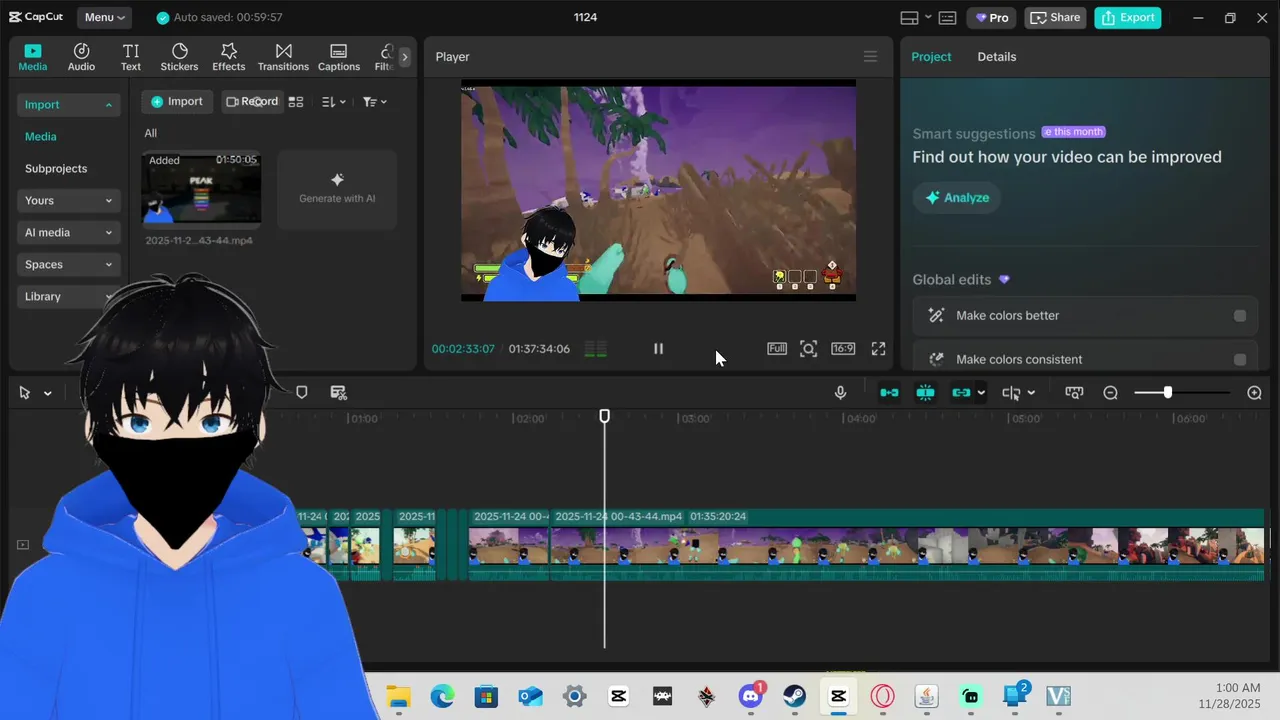
Task: Click the Export button
Action: [x=1128, y=18]
